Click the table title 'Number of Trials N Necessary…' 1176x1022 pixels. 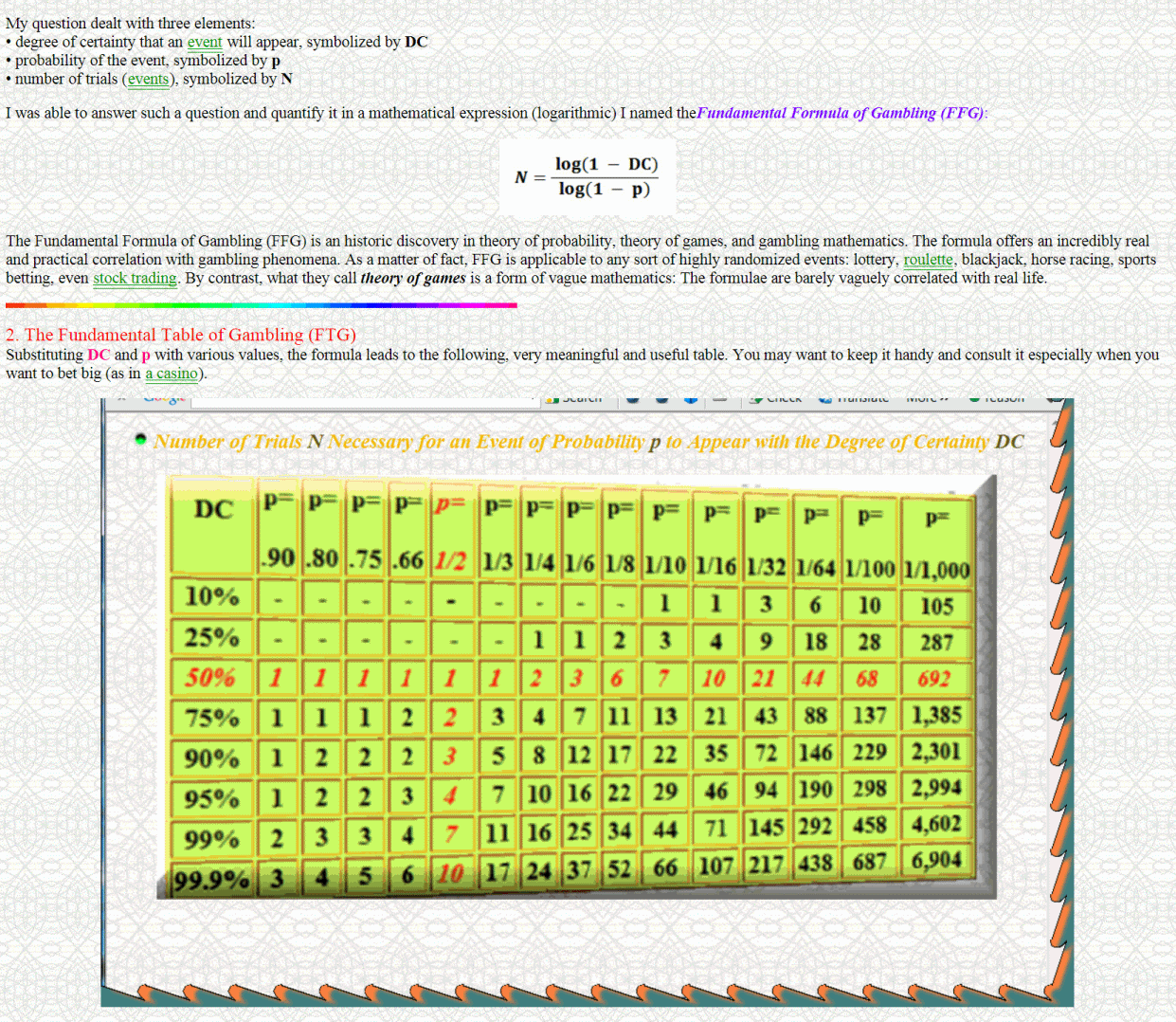coord(588,442)
